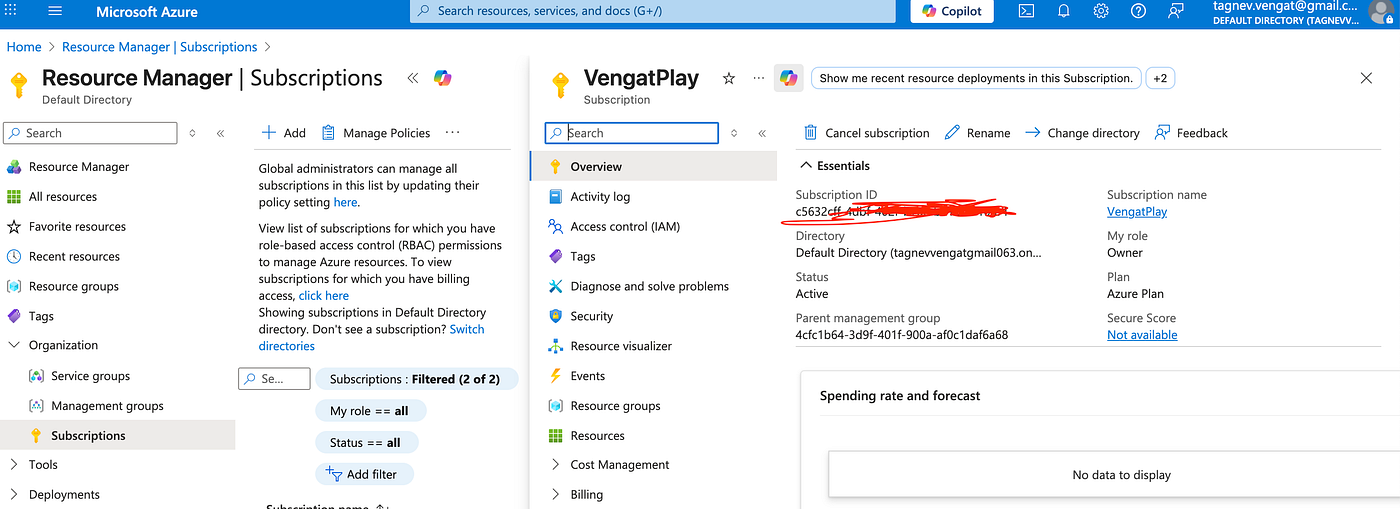
Task: Click 'Show me recent resource deployments' suggestion
Action: click(x=976, y=78)
